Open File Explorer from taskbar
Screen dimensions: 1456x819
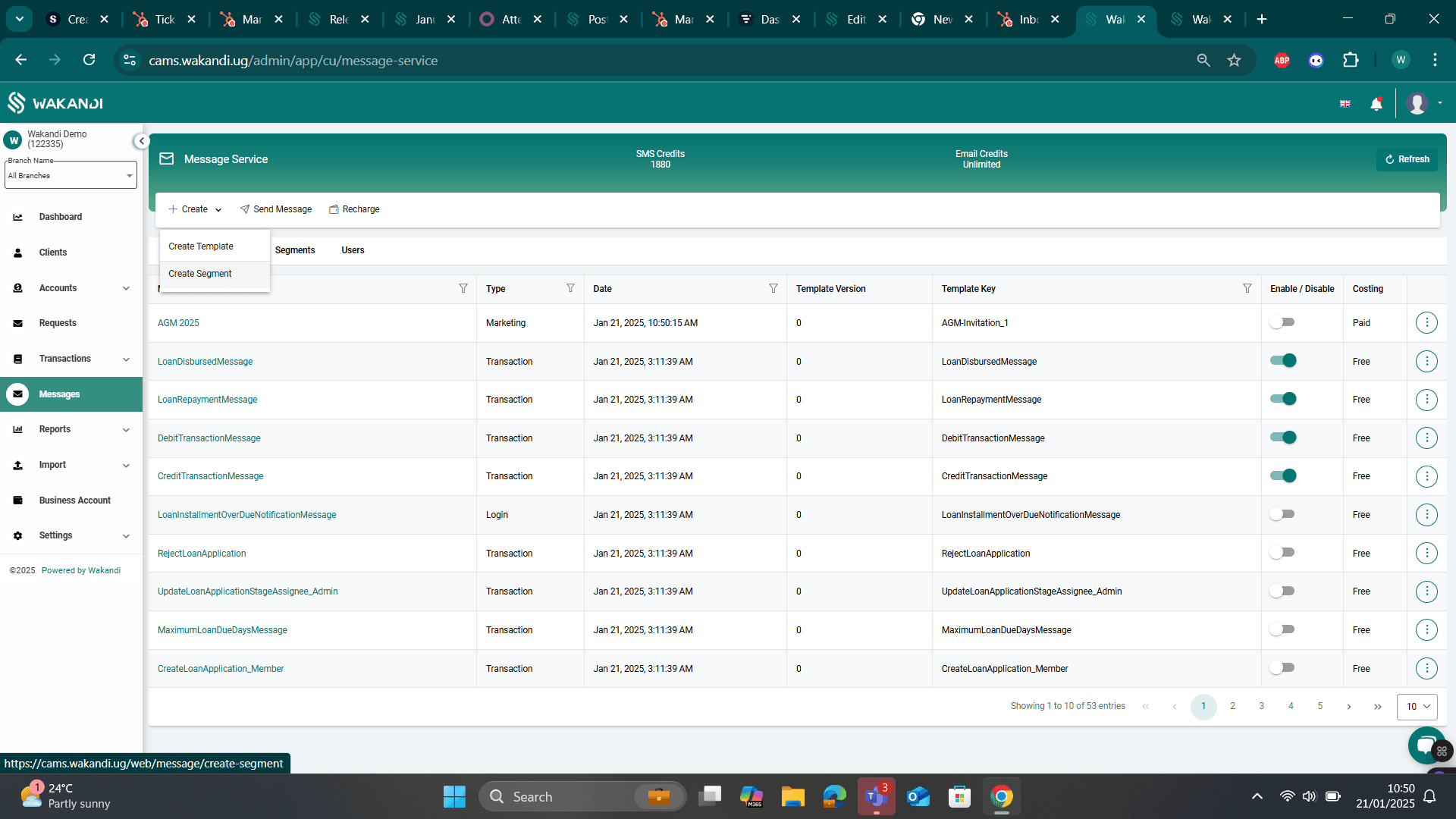[792, 797]
